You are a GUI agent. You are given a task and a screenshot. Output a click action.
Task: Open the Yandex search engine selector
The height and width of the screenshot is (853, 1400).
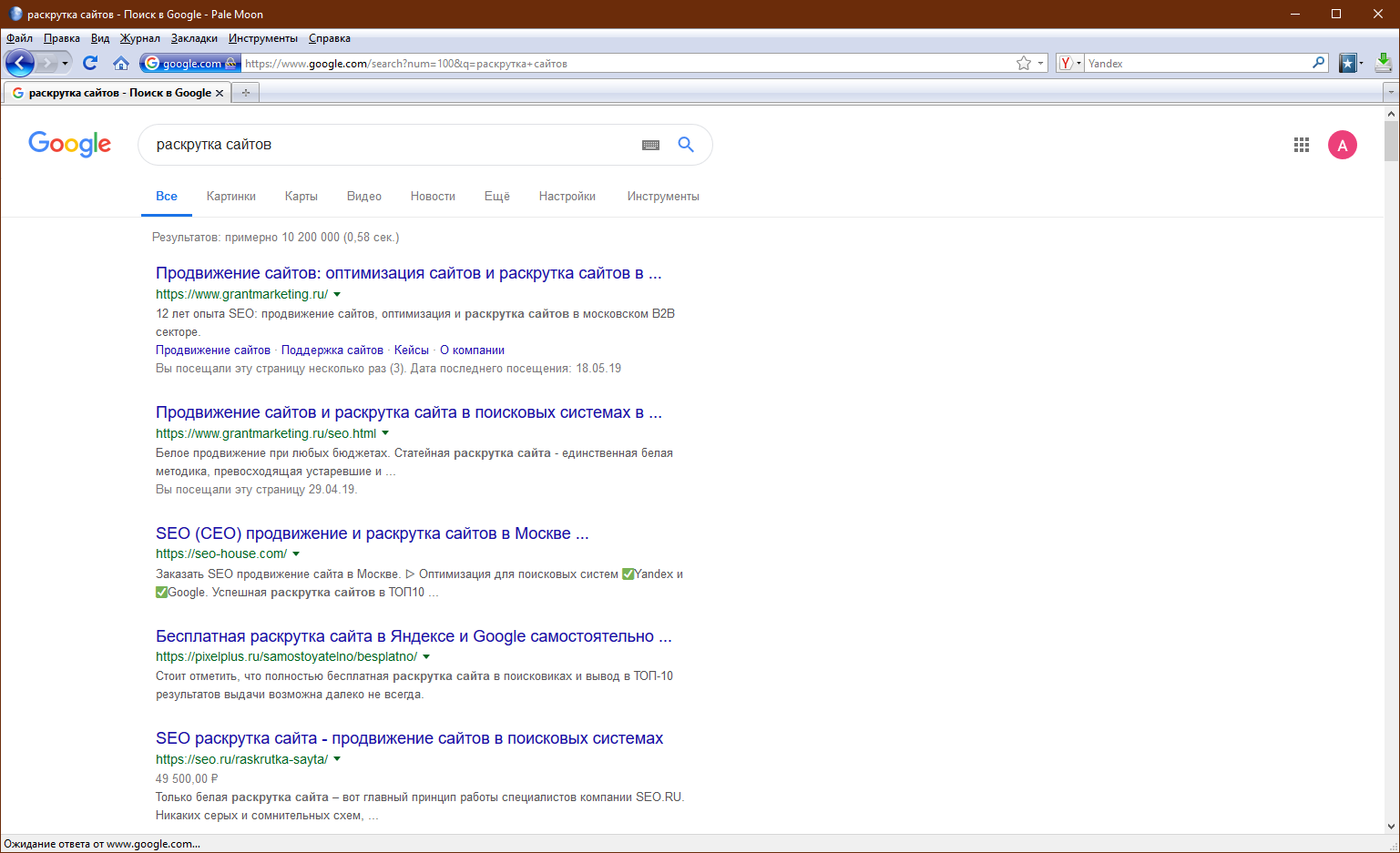pyautogui.click(x=1070, y=63)
